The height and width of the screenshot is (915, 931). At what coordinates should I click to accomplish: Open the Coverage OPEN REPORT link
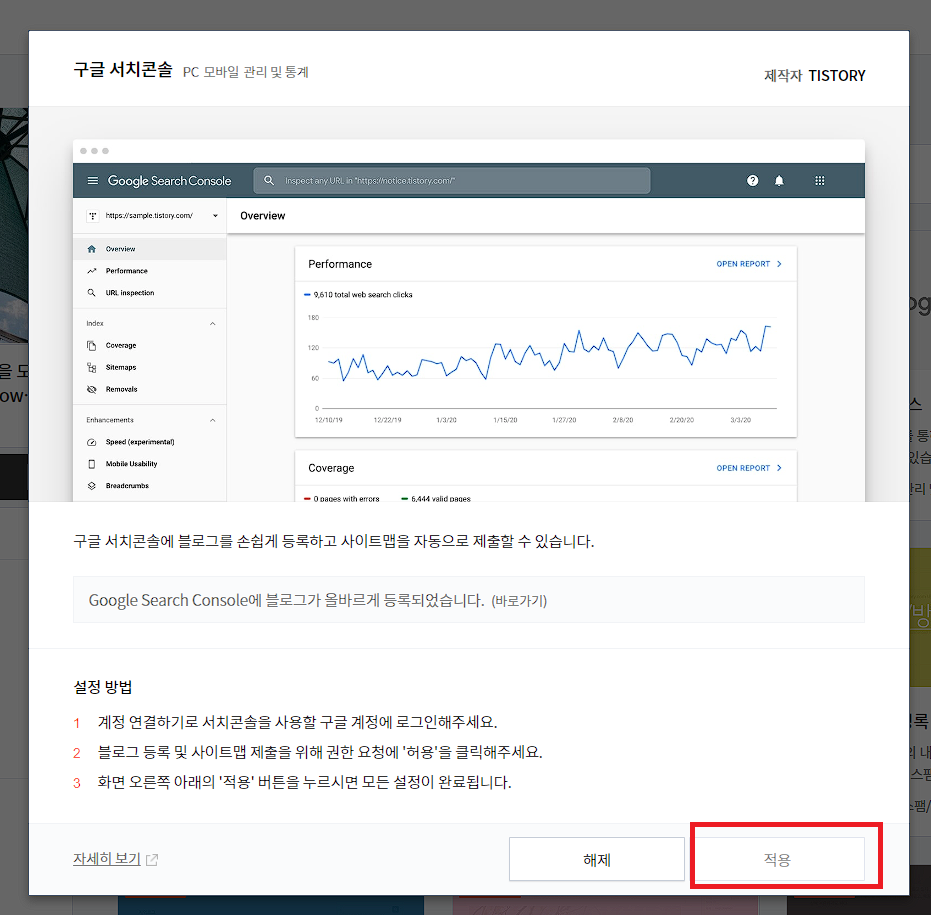click(x=743, y=468)
